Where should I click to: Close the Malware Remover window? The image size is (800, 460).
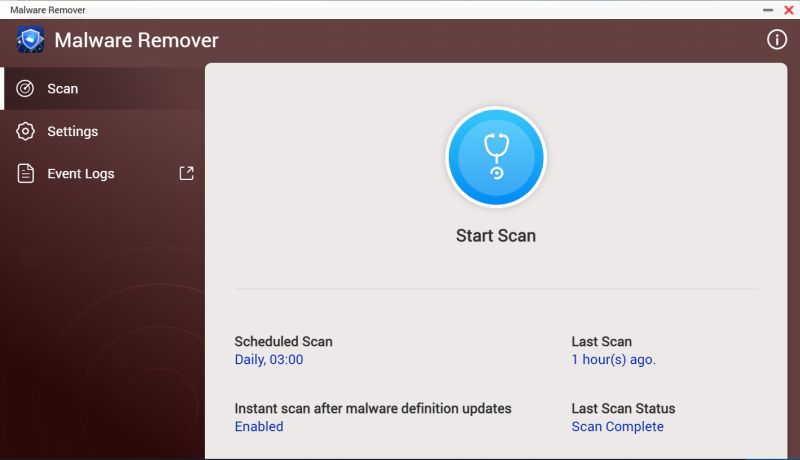coord(789,10)
